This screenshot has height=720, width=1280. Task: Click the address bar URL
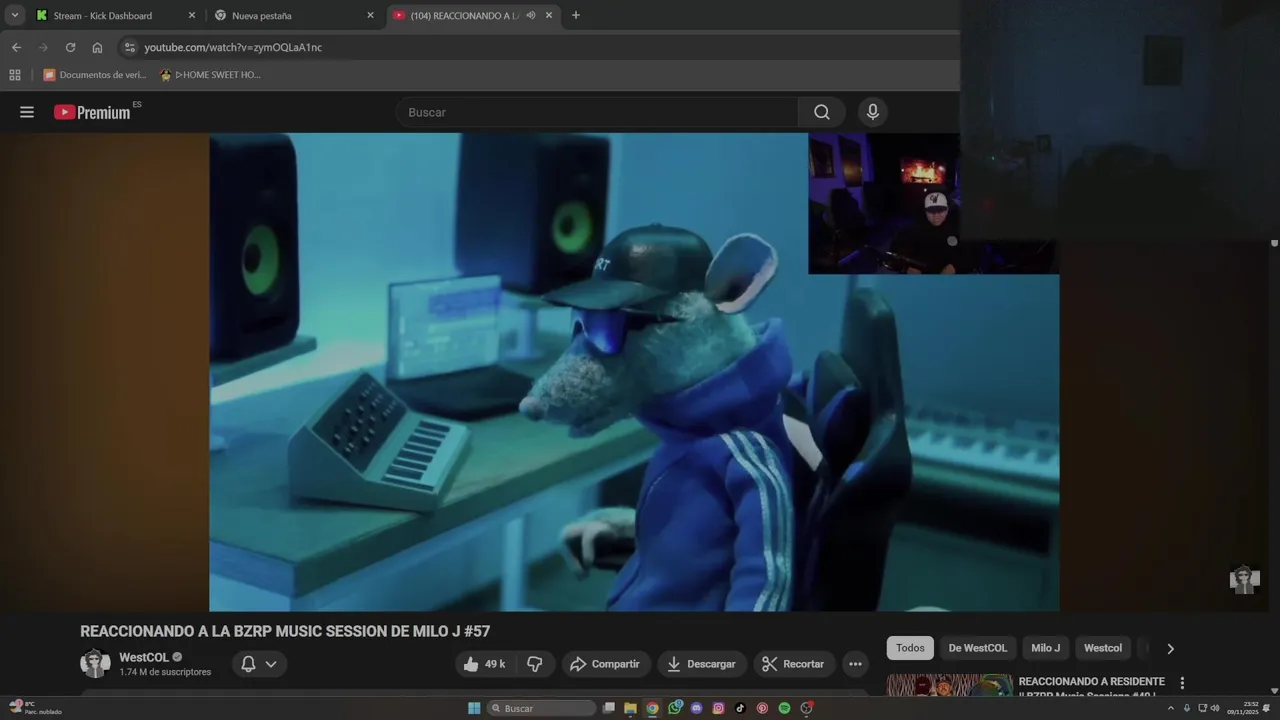pos(233,47)
